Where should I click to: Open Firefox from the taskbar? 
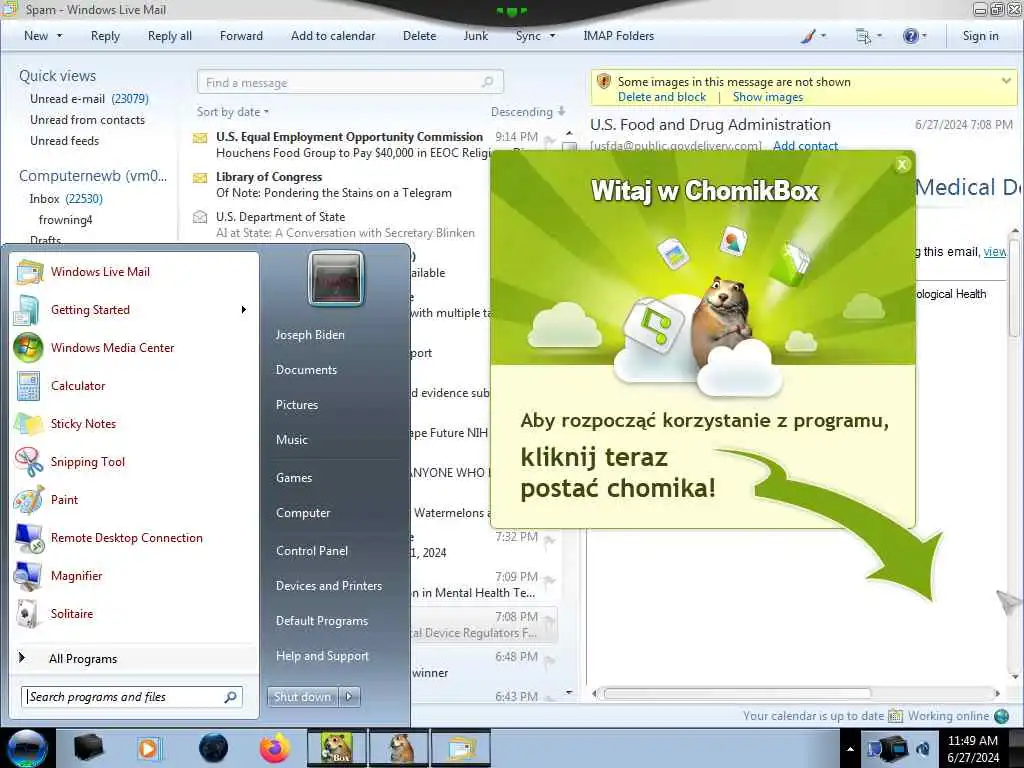point(274,748)
